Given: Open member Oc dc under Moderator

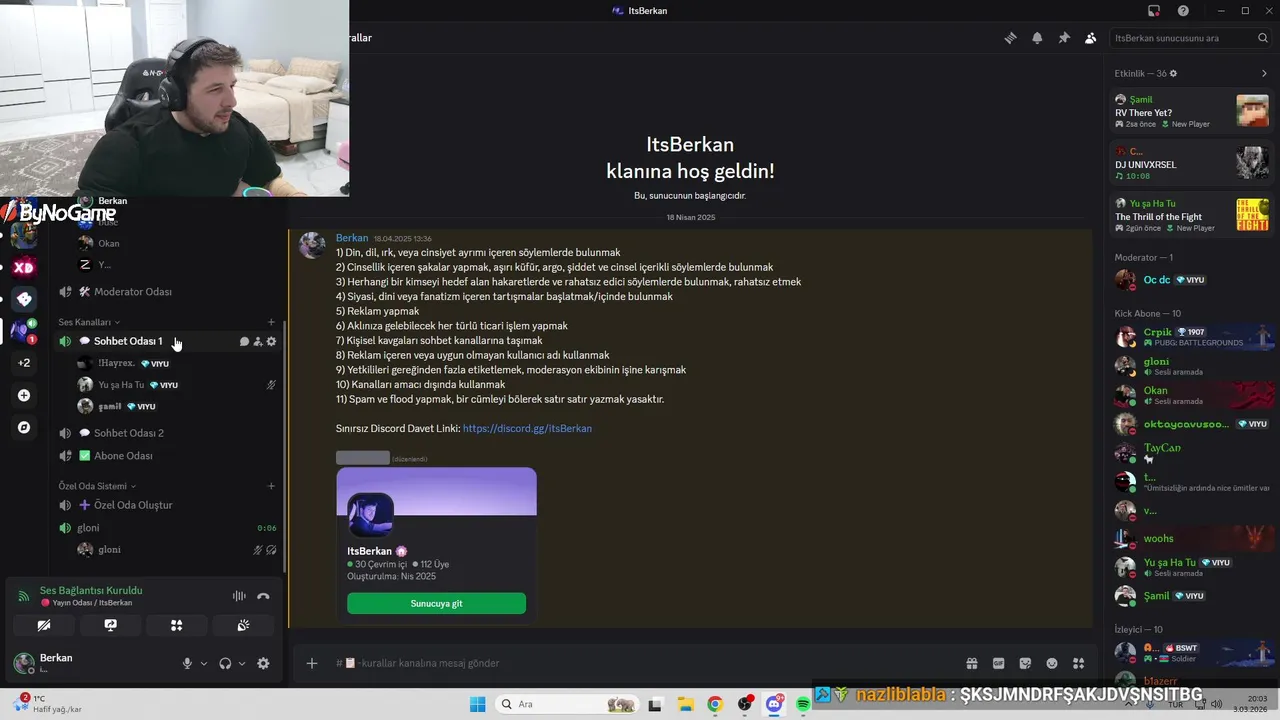Looking at the screenshot, I should point(1192,280).
